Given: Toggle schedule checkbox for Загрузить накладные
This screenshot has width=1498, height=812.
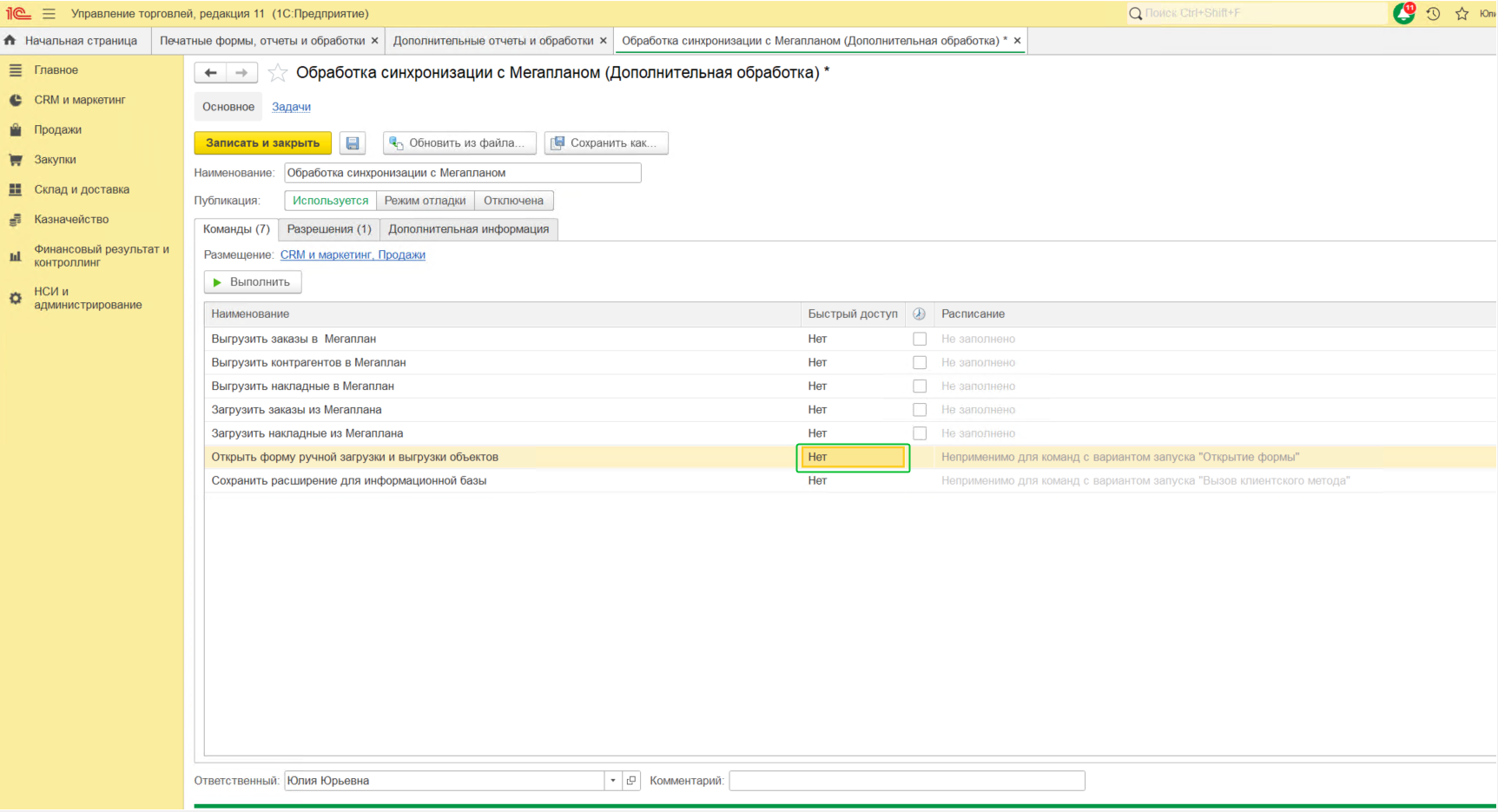Looking at the screenshot, I should [x=920, y=432].
